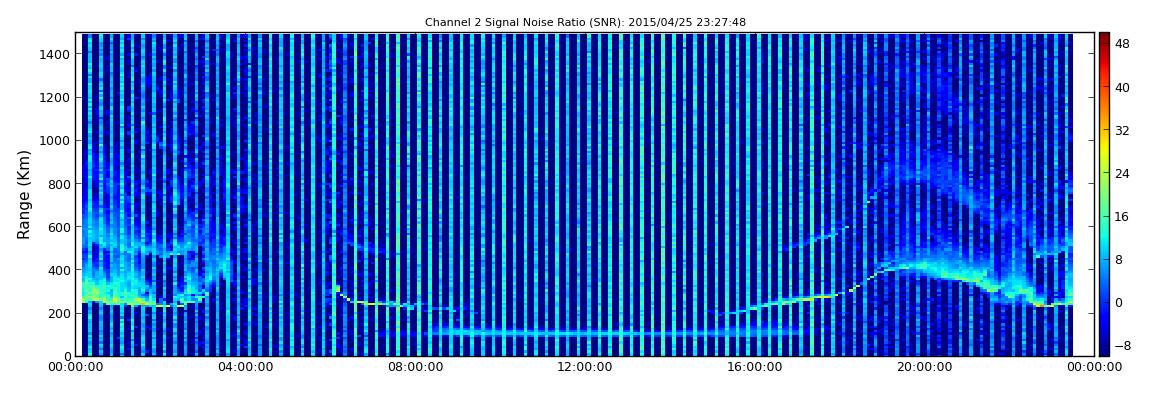Screen dimensions: 1150x407
Task: Click the colorbar value 16
Action: (x=1122, y=217)
